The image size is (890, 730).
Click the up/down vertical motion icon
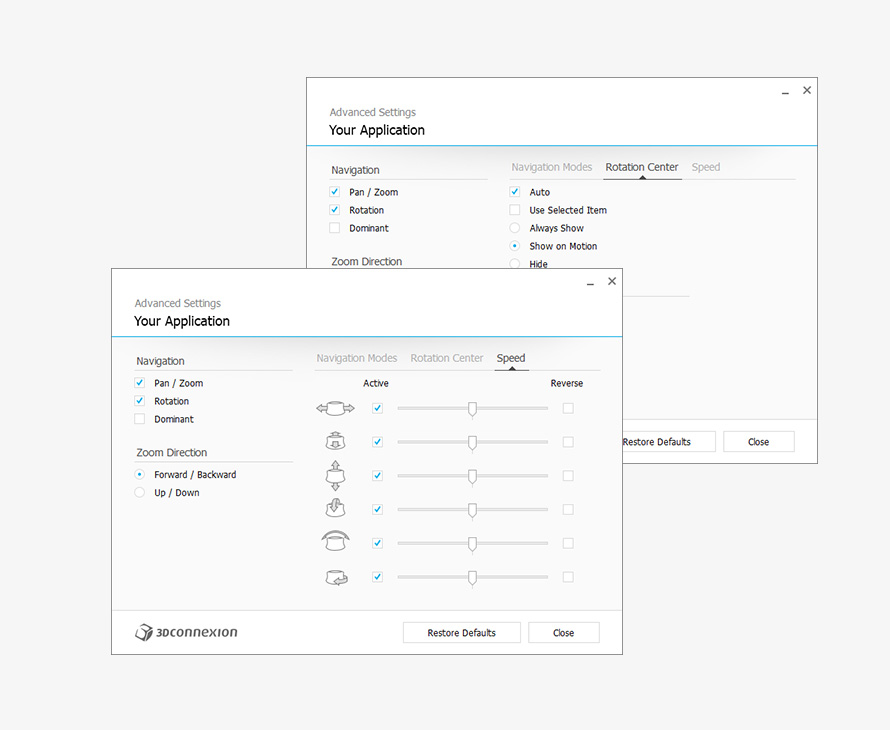coord(335,475)
